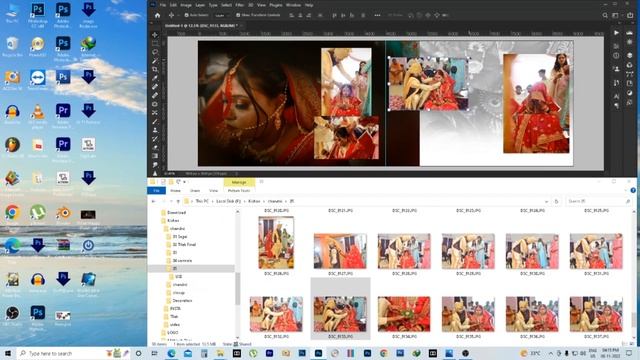The width and height of the screenshot is (640, 360).
Task: Click the Windows Start button
Action: [8, 353]
